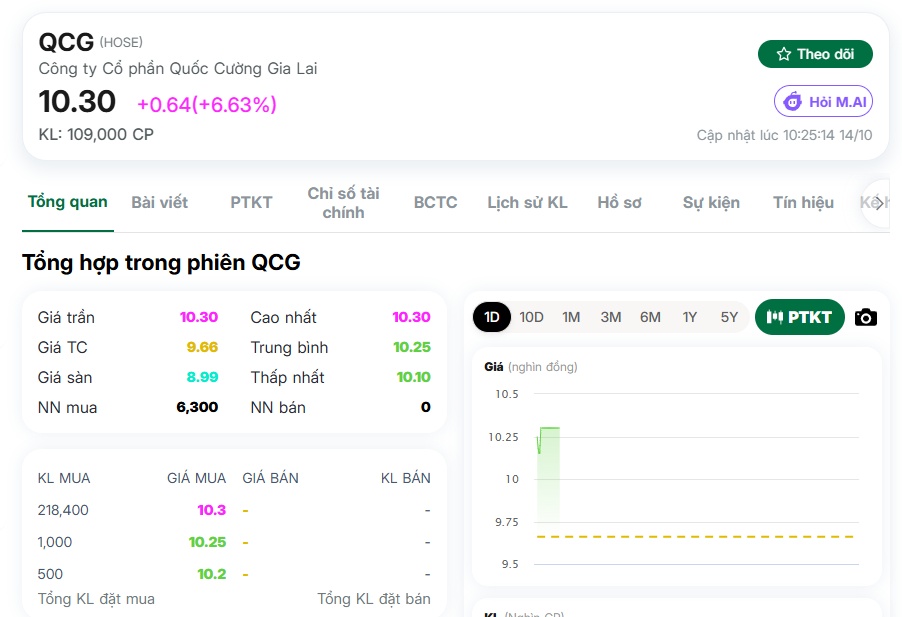The image size is (902, 617).
Task: Click the Hồ sơ tab
Action: pyautogui.click(x=620, y=202)
